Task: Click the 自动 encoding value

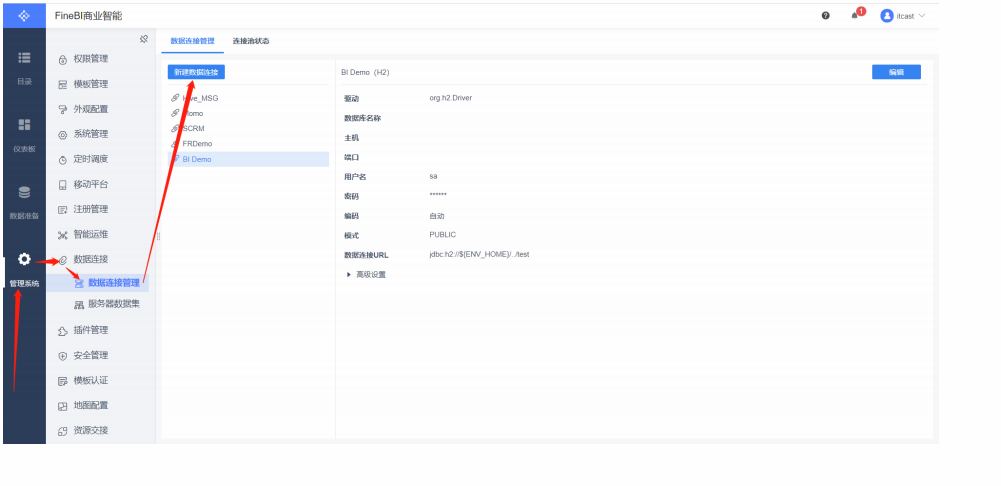Action: pos(437,216)
